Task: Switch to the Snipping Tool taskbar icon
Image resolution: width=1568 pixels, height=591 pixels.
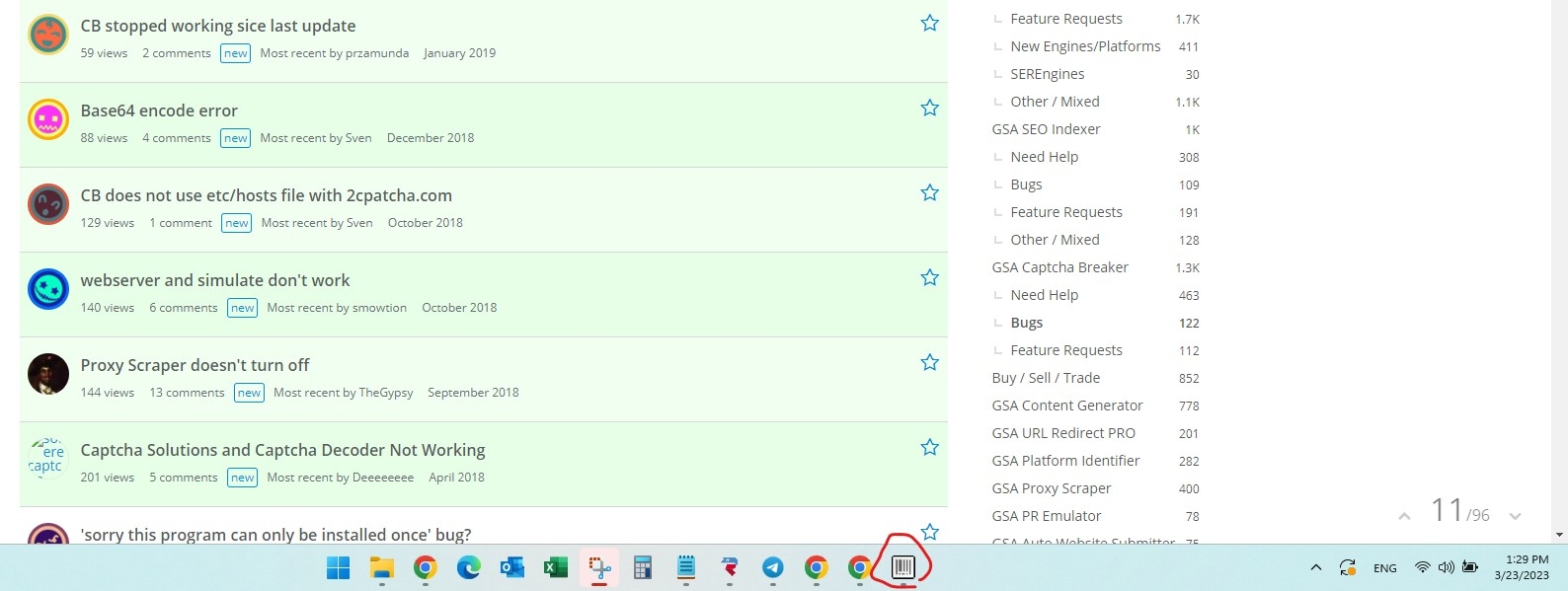Action: pos(599,567)
